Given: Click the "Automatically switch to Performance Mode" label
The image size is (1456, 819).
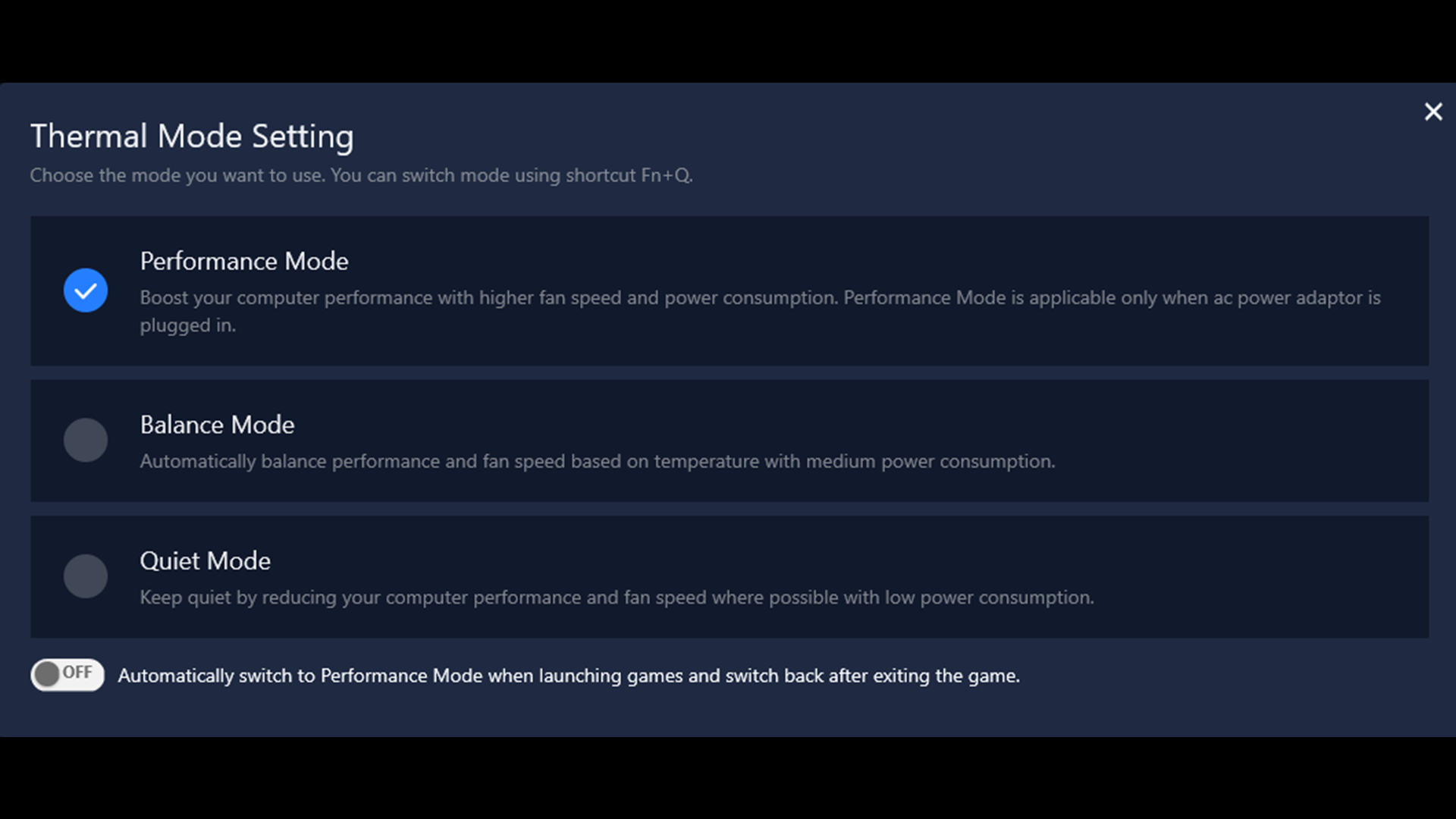Looking at the screenshot, I should tap(568, 676).
